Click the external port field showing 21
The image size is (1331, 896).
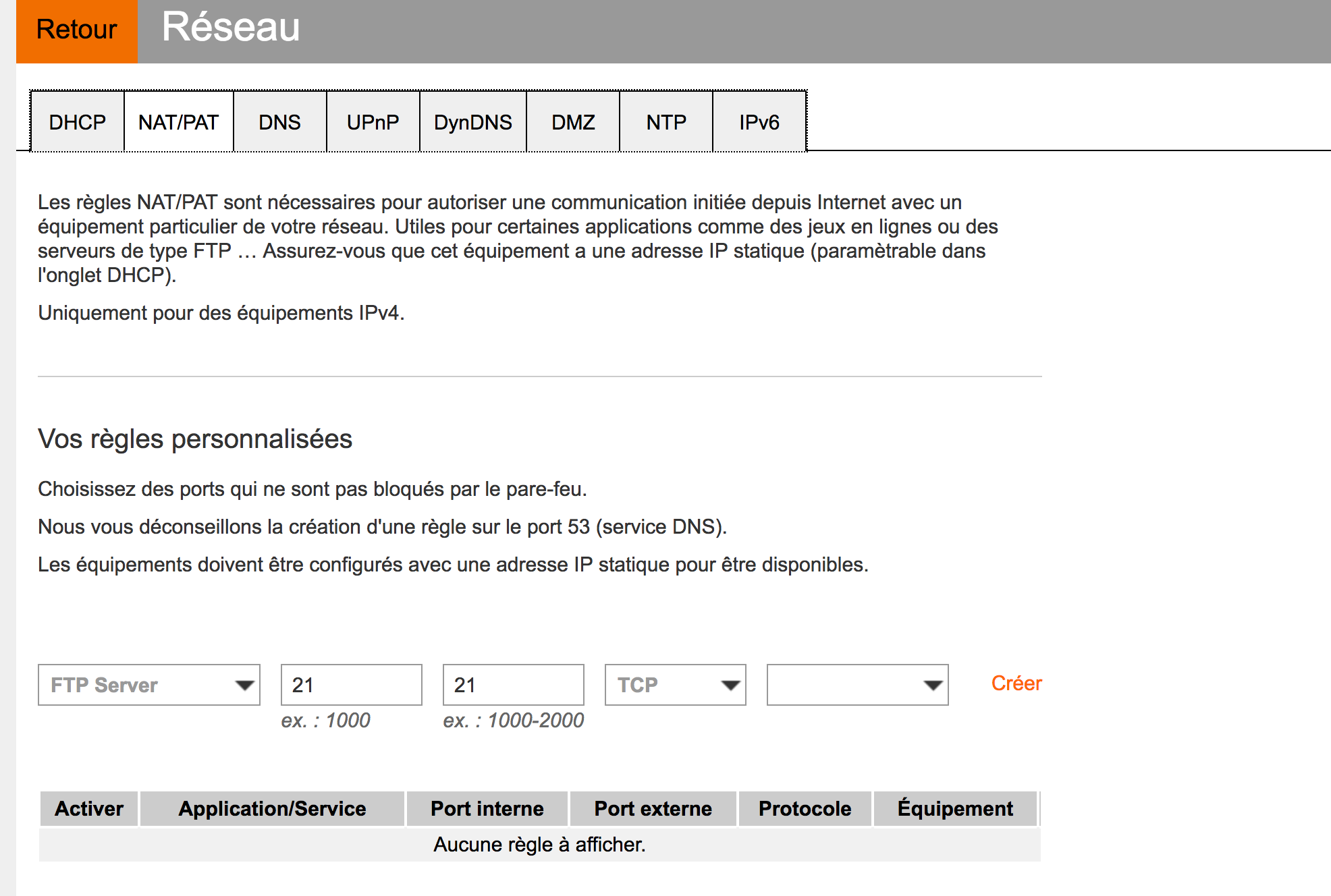(x=513, y=685)
